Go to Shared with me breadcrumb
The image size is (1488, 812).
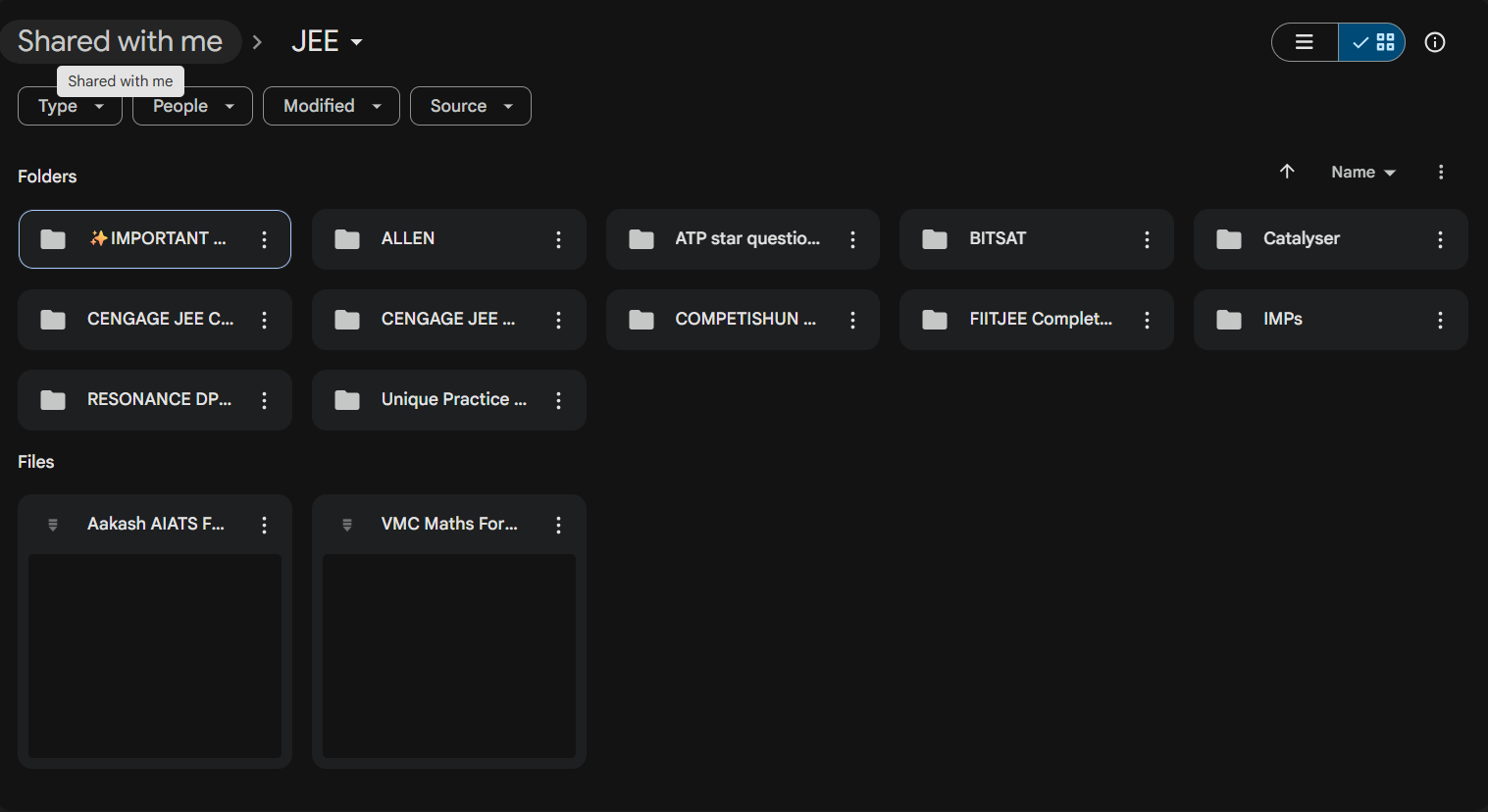121,41
